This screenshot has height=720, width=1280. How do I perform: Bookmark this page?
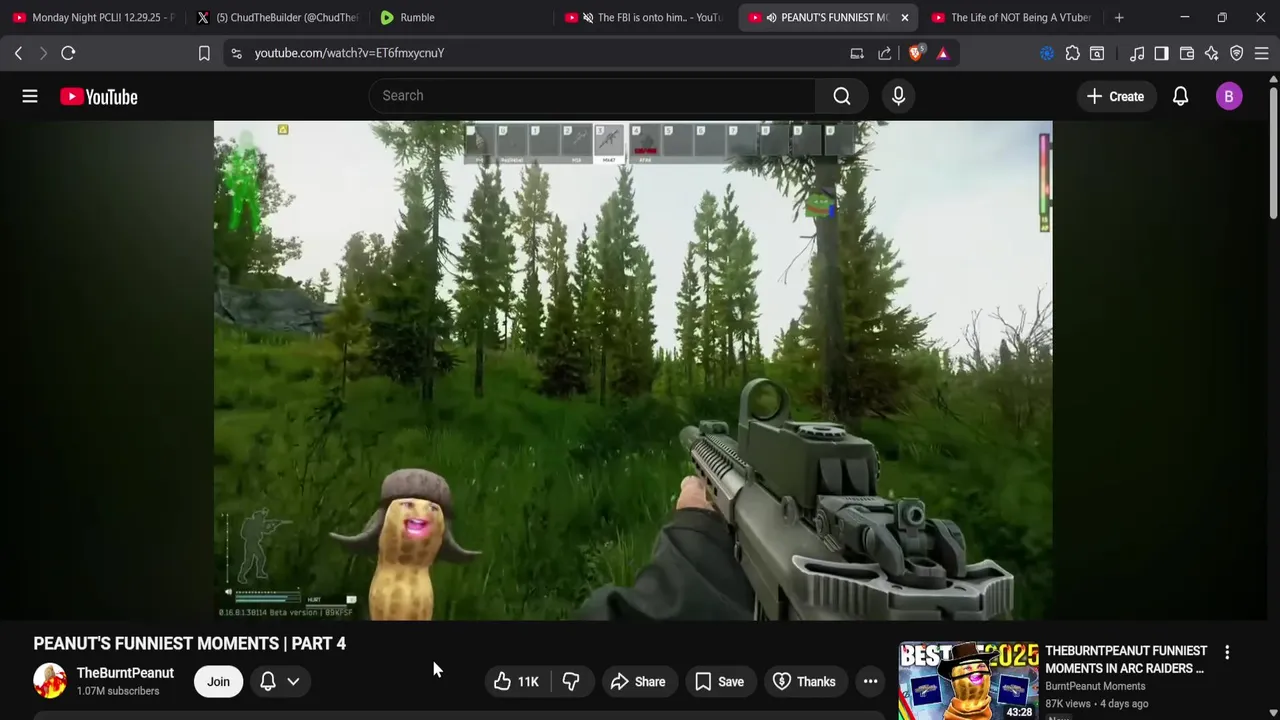(204, 53)
